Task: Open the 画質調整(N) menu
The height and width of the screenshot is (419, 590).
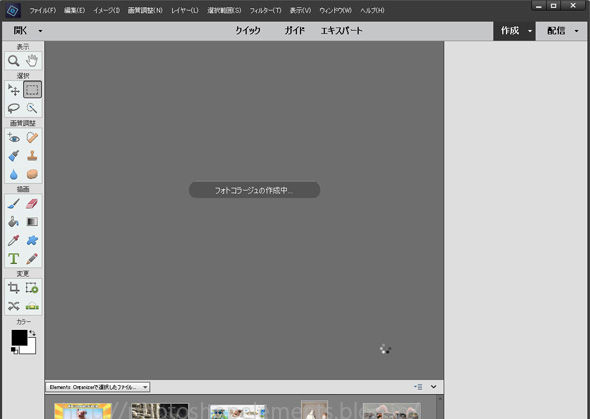Action: click(145, 11)
